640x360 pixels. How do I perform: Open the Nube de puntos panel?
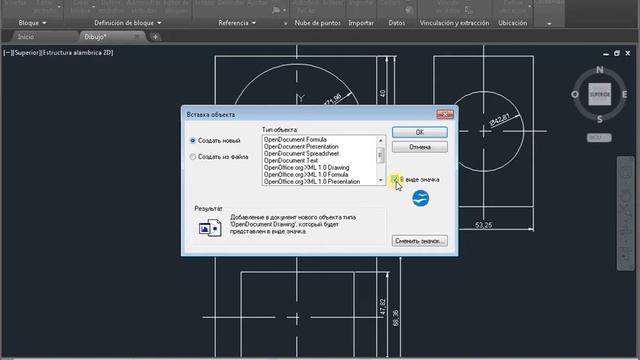click(318, 23)
